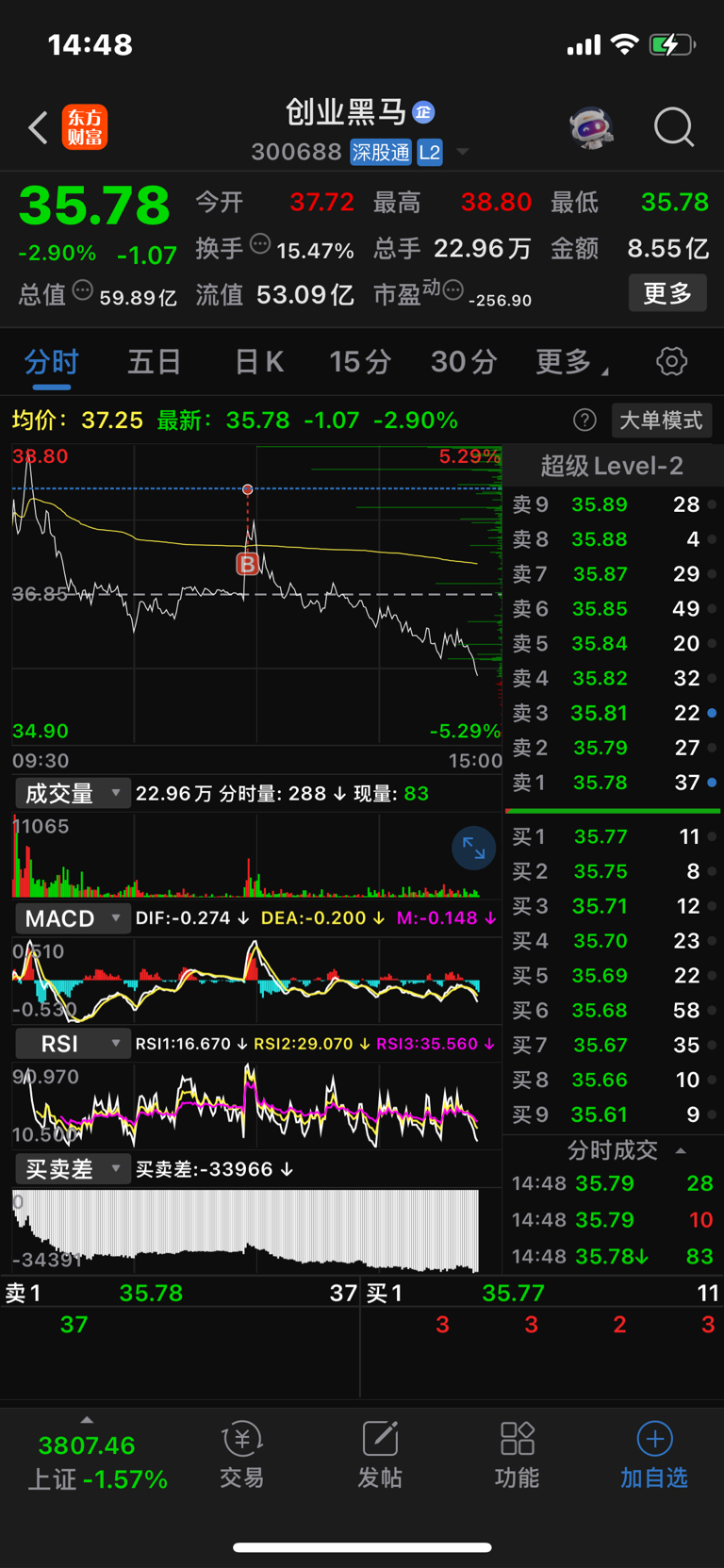Viewport: 724px width, 1568px height.
Task: Tap bottom 买1 35.77 11 summary row
Action: pos(543,1293)
